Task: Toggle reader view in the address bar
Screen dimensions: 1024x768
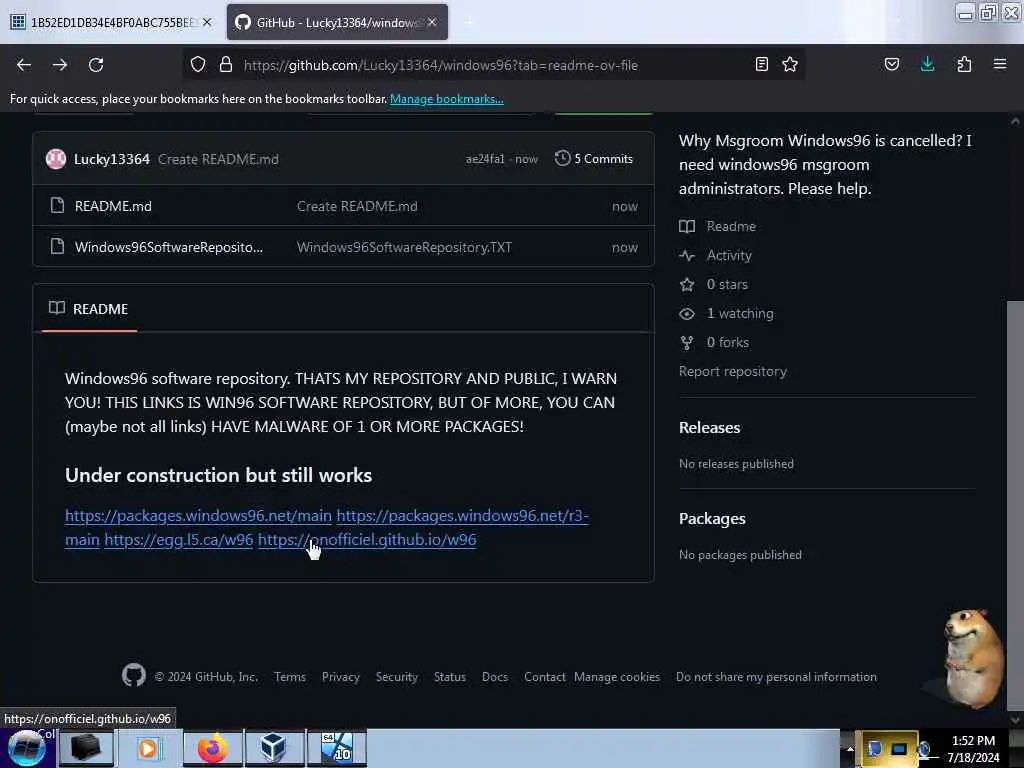Action: 761,64
